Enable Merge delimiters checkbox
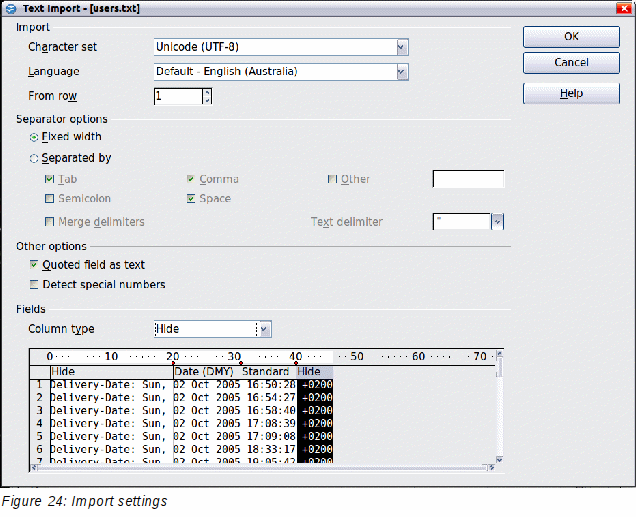The image size is (636, 518). 49,222
